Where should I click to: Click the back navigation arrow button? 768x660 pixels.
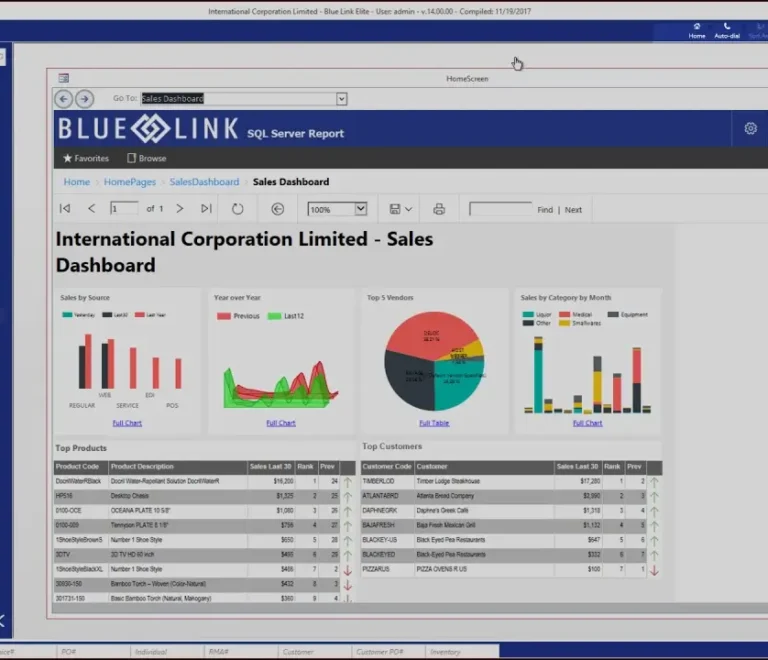[x=63, y=99]
